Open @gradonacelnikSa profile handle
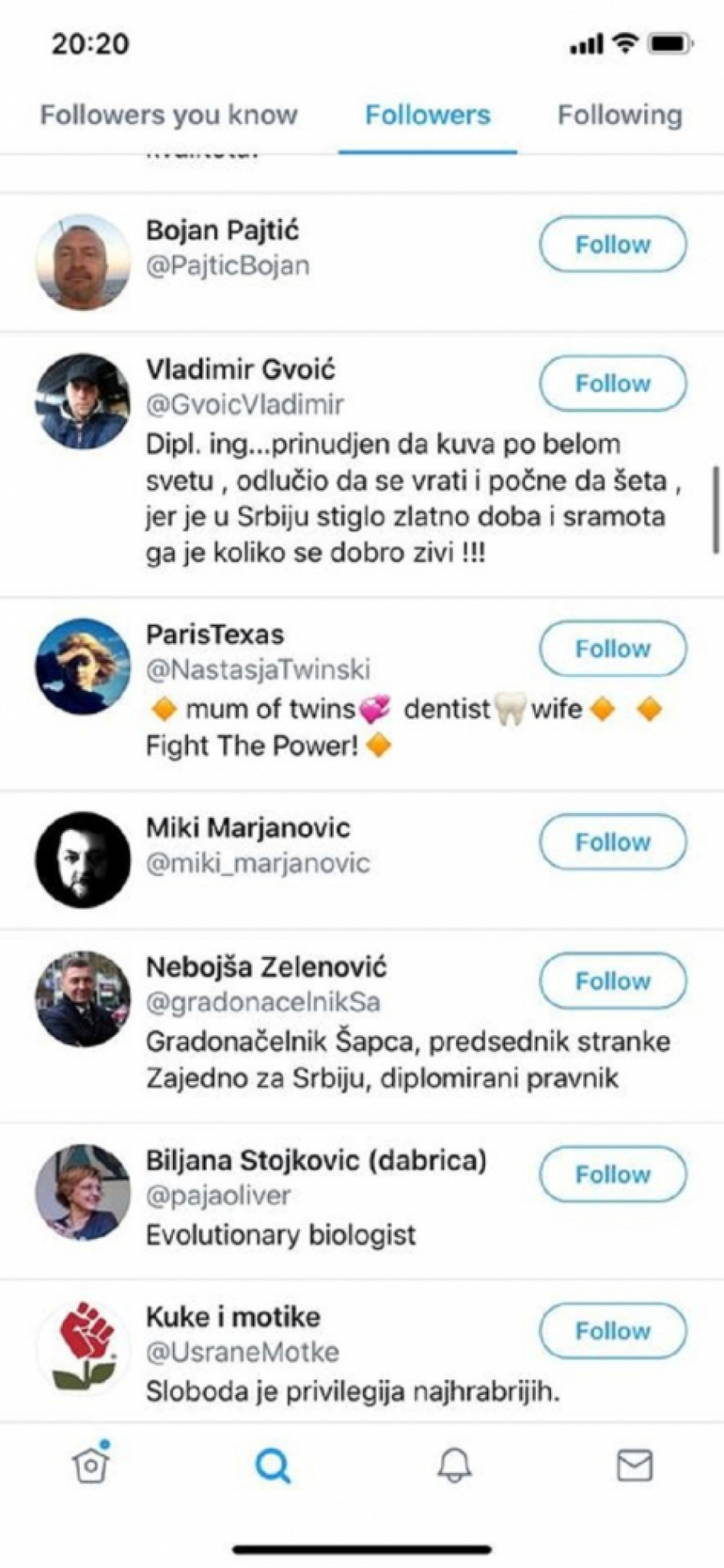This screenshot has width=724, height=1568. tap(262, 1002)
